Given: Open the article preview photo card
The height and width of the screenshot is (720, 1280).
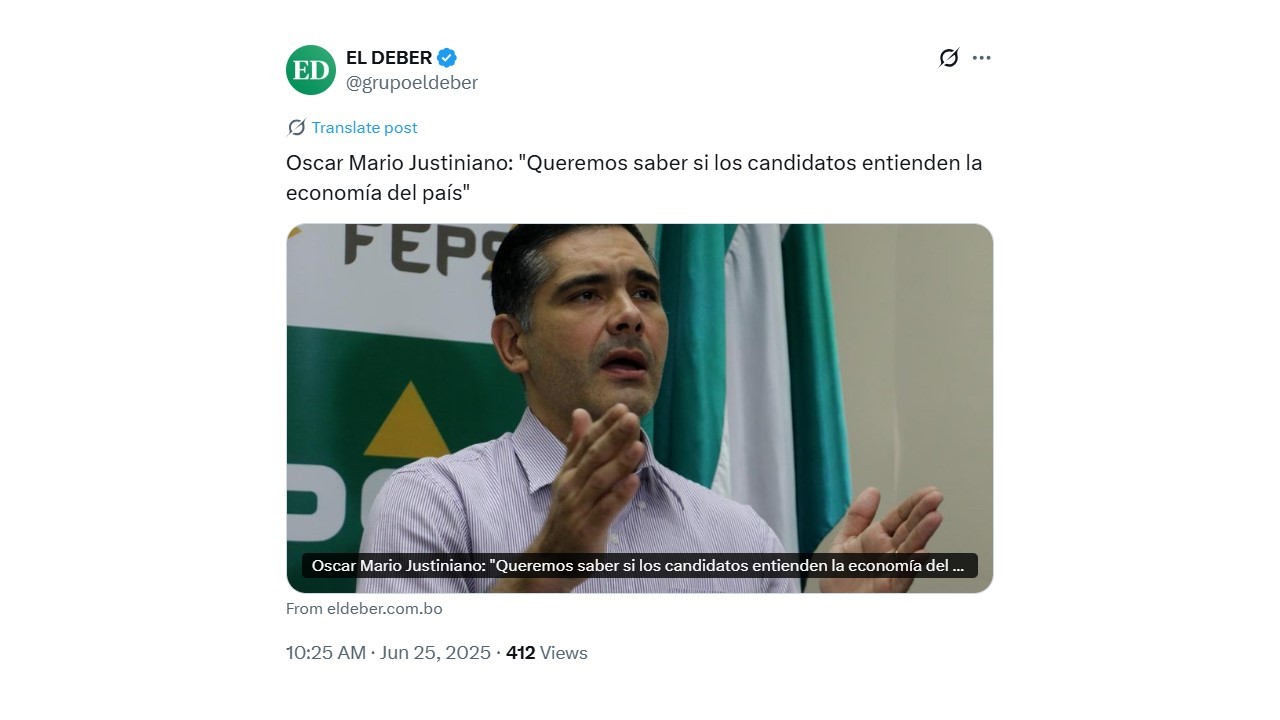Looking at the screenshot, I should (x=640, y=408).
